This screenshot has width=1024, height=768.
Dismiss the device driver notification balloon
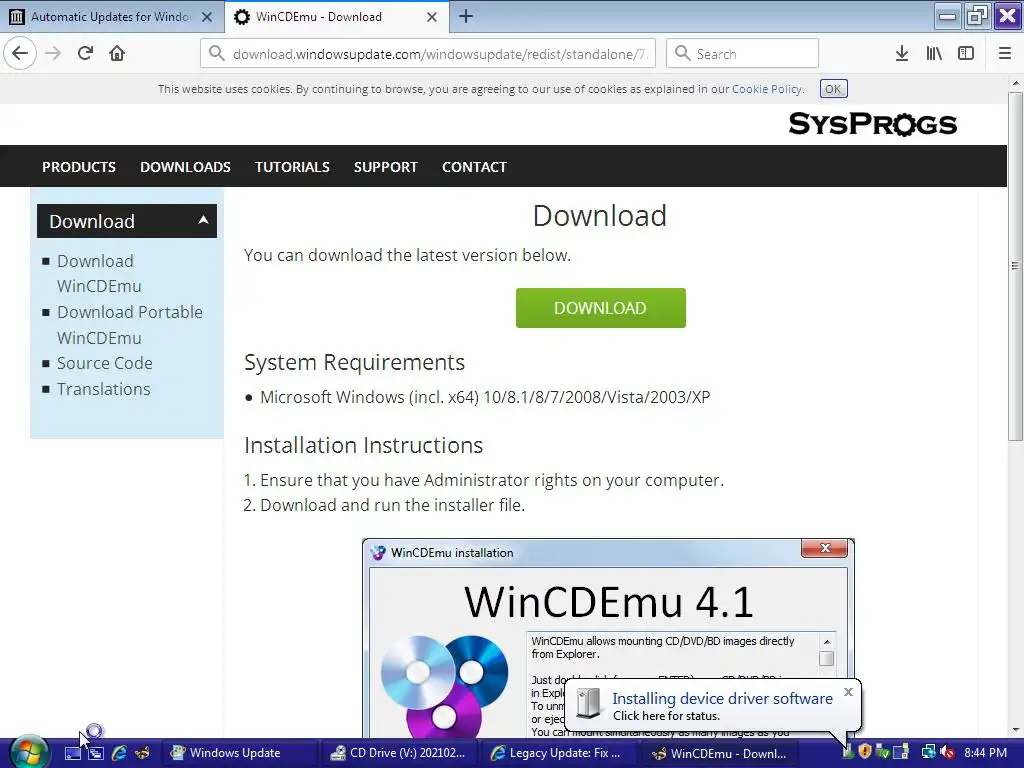[x=848, y=692]
